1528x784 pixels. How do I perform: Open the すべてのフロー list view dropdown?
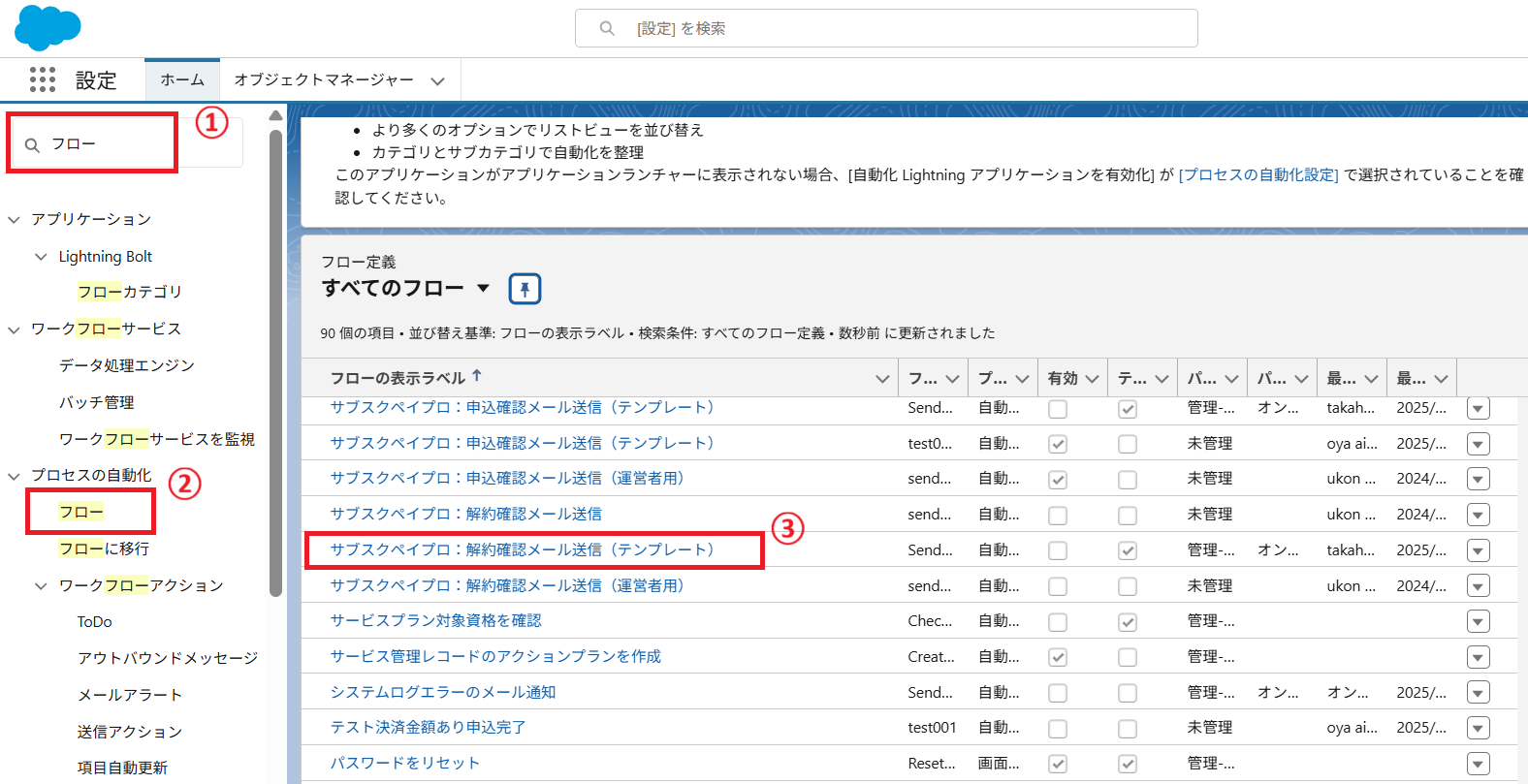[x=483, y=289]
